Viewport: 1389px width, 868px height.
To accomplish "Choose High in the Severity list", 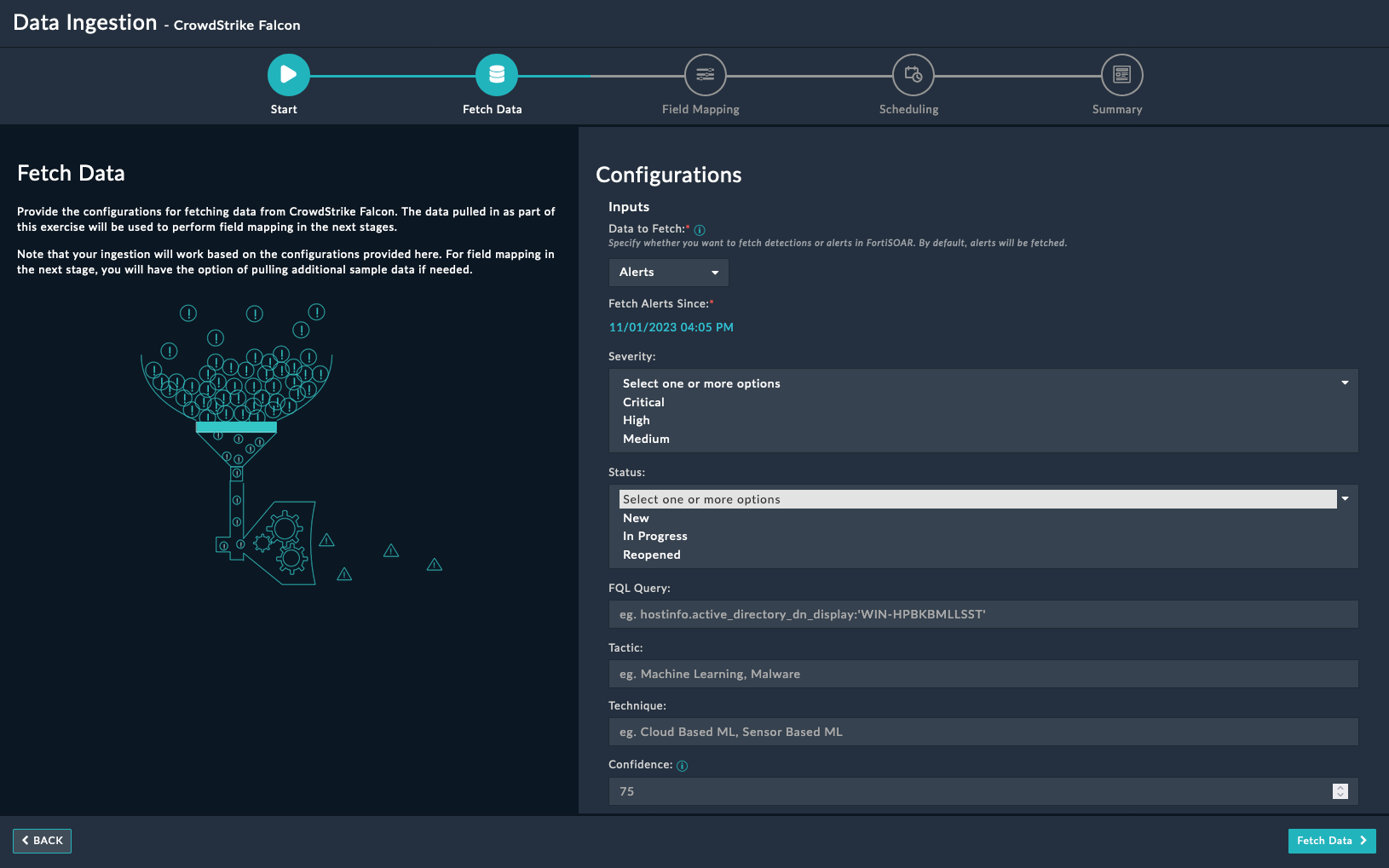I will pos(637,420).
